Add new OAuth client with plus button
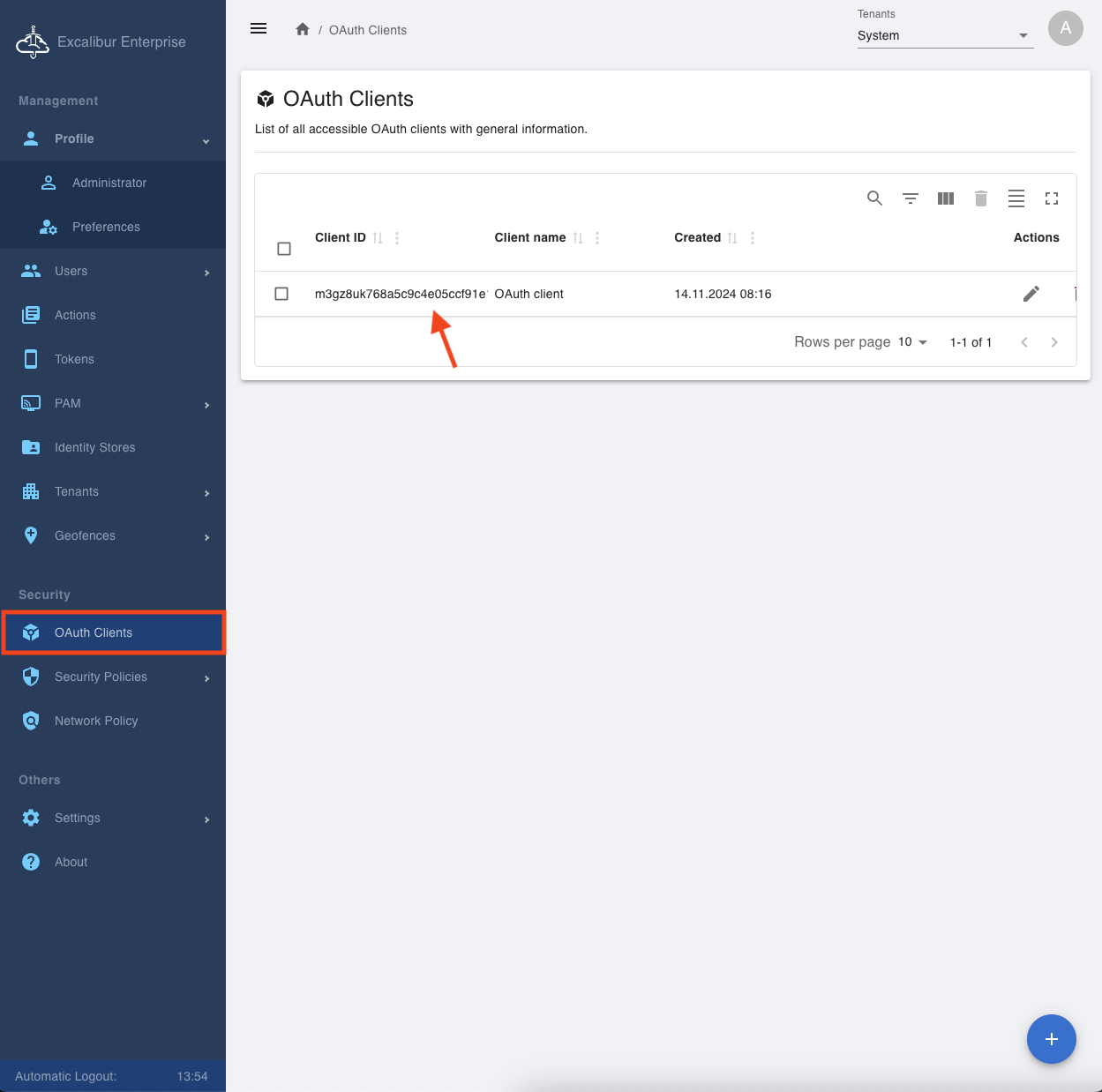 pyautogui.click(x=1051, y=1039)
